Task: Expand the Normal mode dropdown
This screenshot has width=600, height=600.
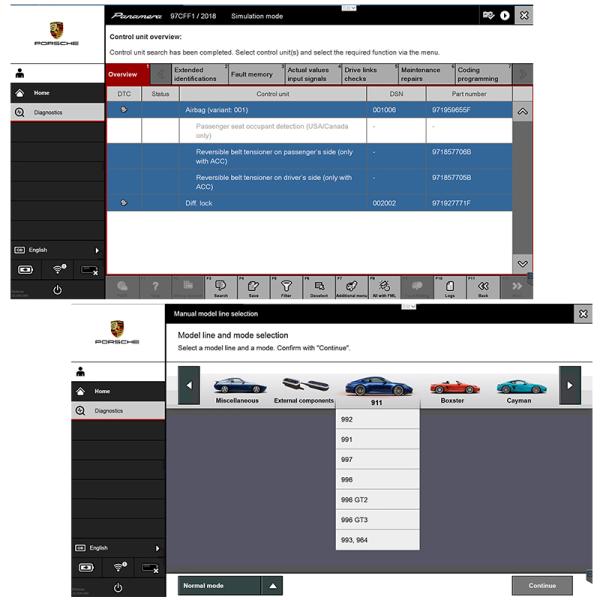Action: pyautogui.click(x=272, y=585)
